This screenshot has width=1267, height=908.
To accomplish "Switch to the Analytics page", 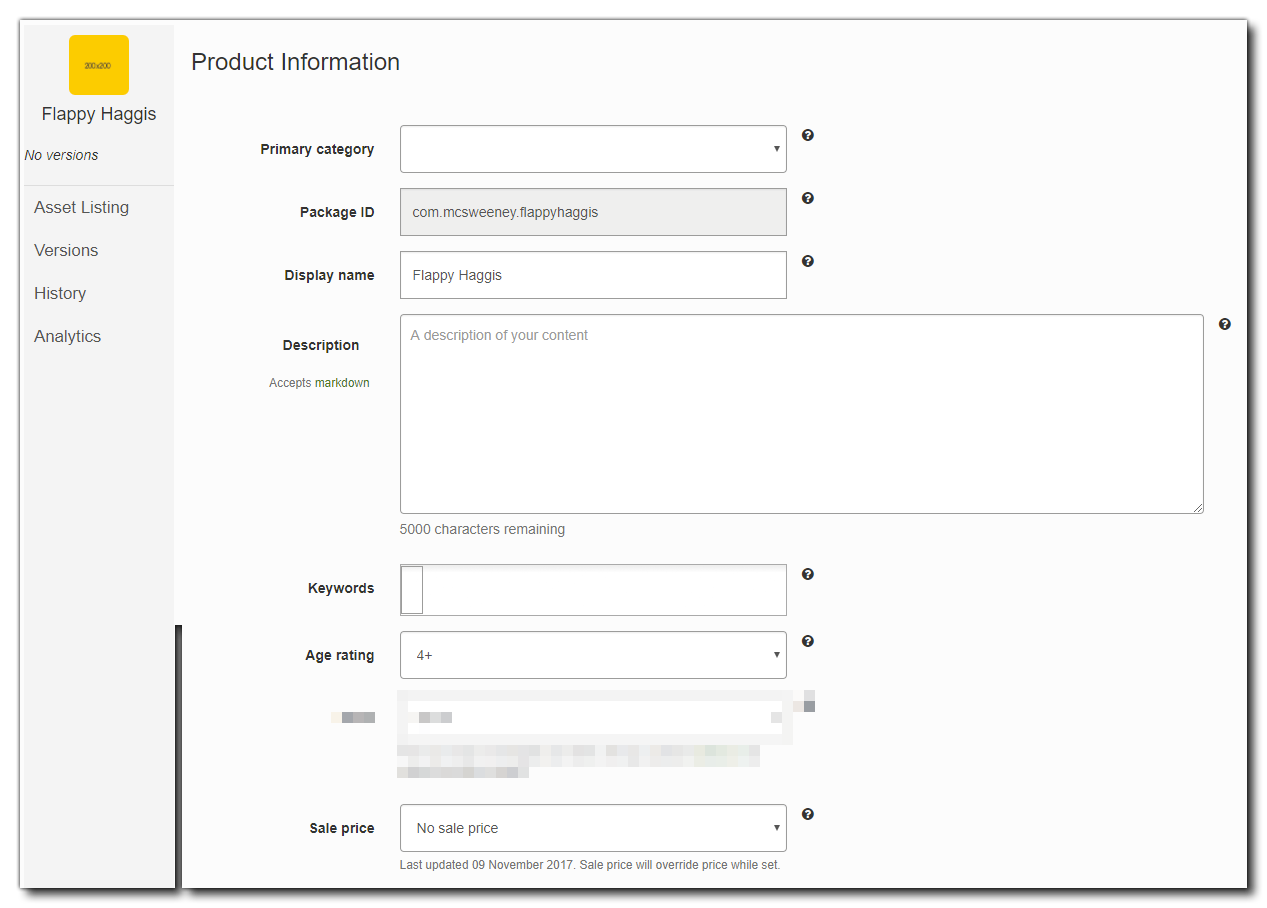I will 67,336.
